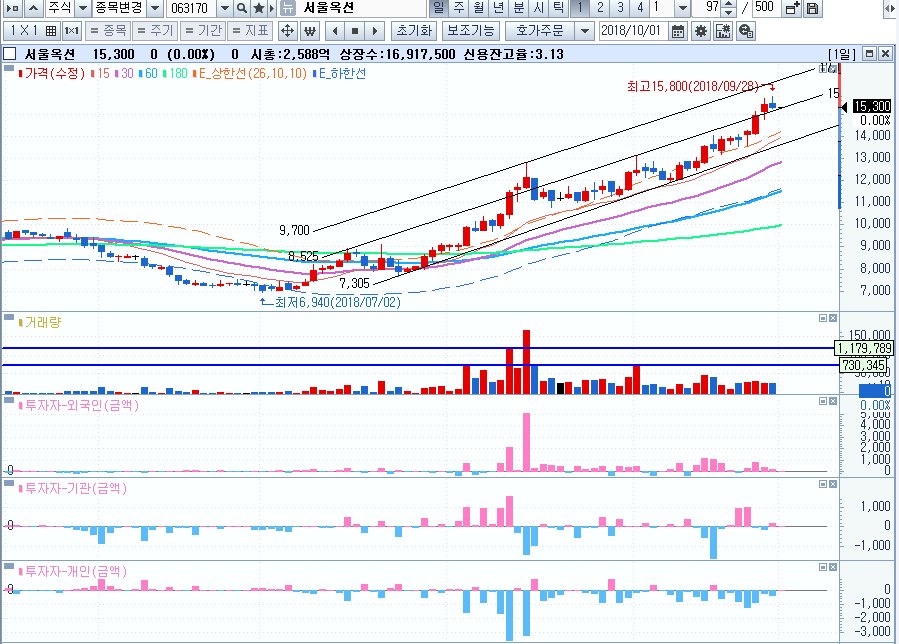Click the 초기화 reset button
This screenshot has width=899, height=644.
414,30
